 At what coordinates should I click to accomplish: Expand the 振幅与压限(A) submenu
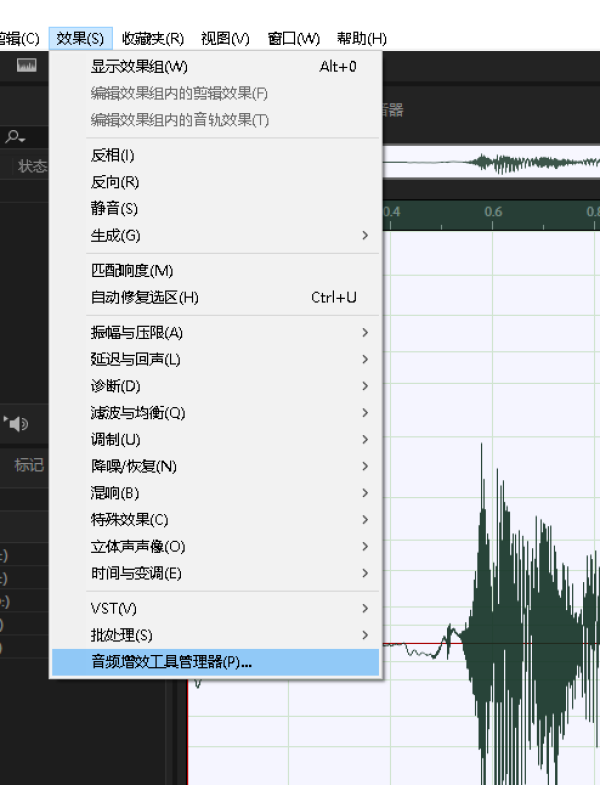pyautogui.click(x=137, y=333)
